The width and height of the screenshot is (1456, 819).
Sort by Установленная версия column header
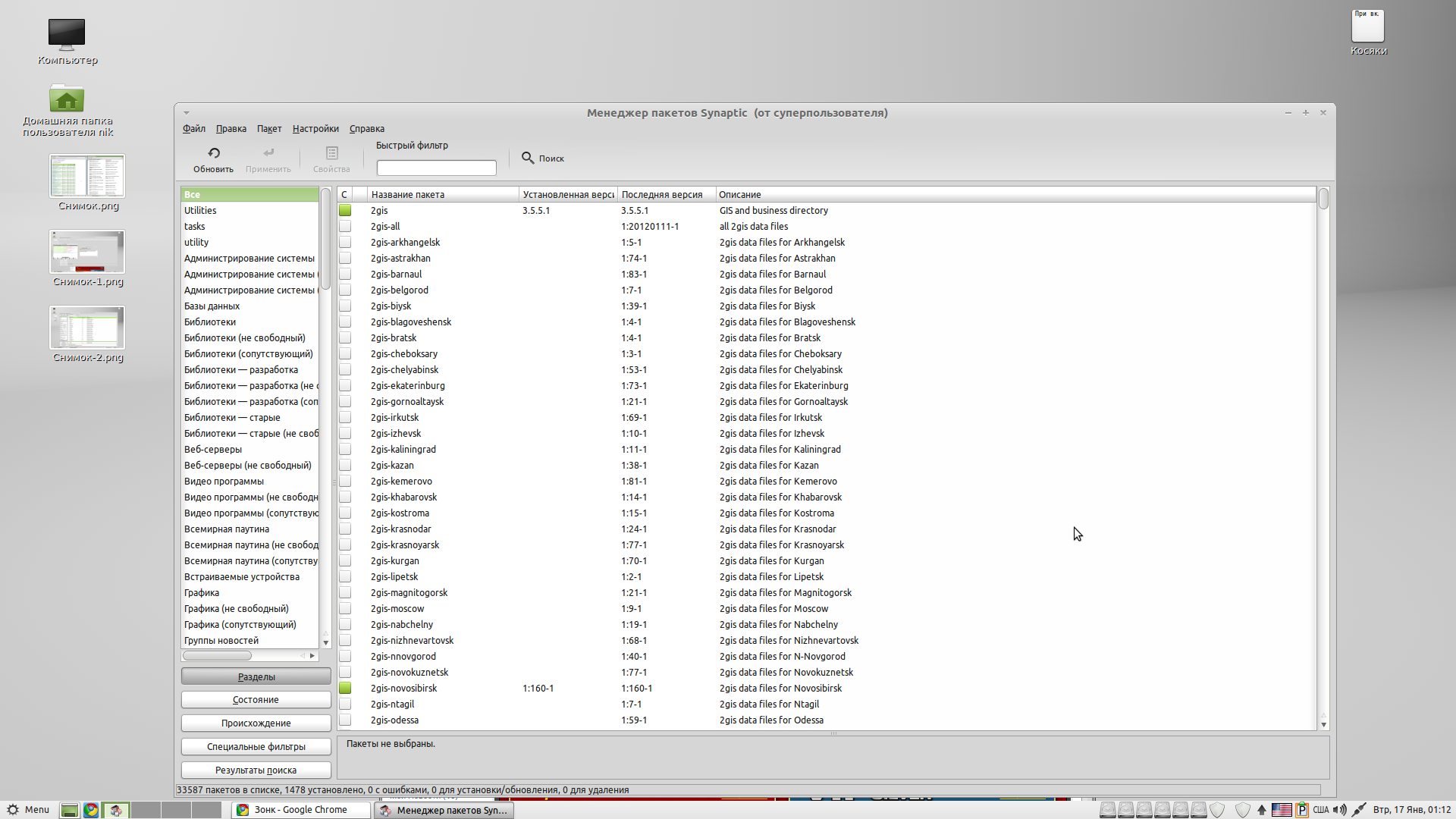pyautogui.click(x=568, y=194)
